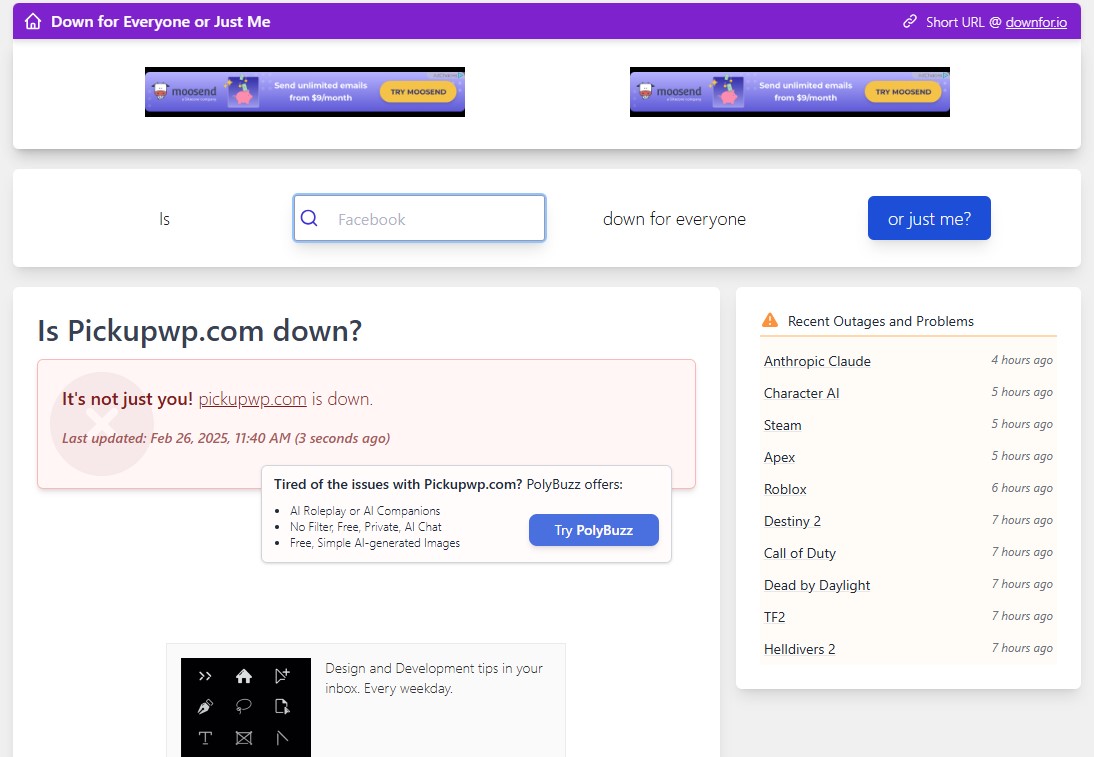
Task: Open Dead by Daylight outage entry
Action: tap(817, 585)
